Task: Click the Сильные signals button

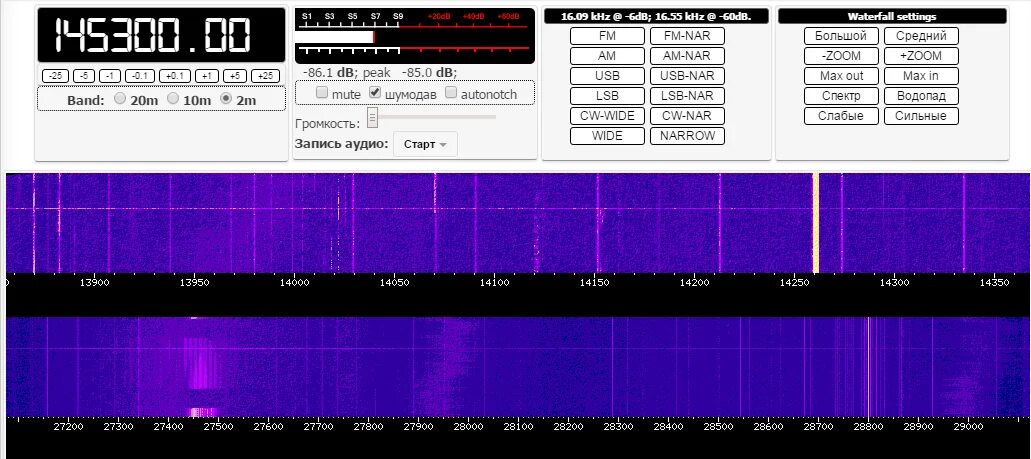Action: click(921, 116)
